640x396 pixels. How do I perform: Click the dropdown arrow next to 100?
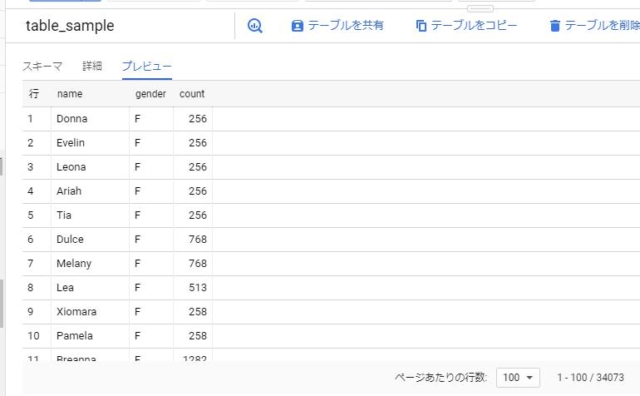[x=529, y=378]
